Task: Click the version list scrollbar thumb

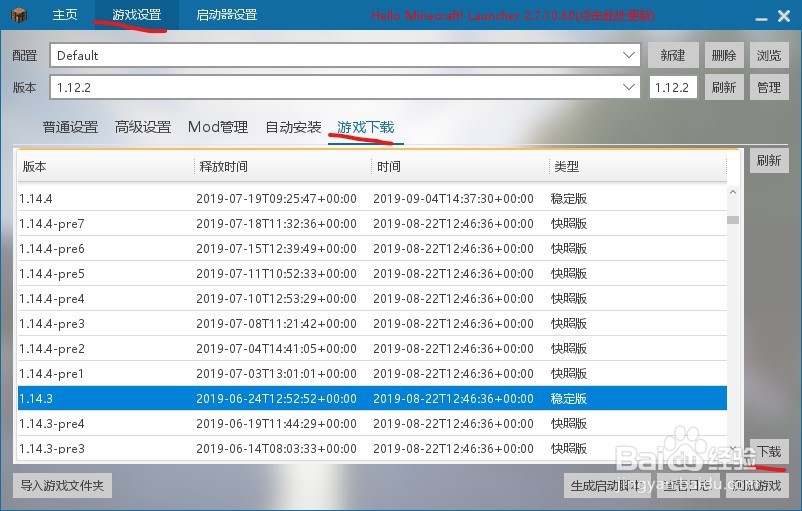Action: [733, 220]
